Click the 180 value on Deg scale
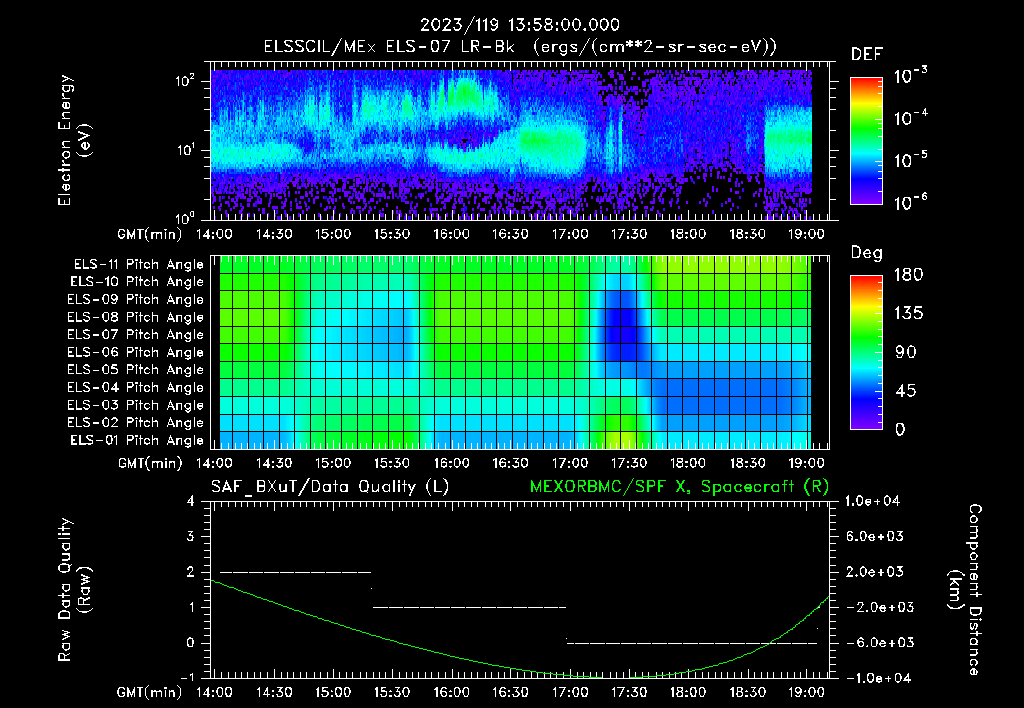 click(908, 274)
